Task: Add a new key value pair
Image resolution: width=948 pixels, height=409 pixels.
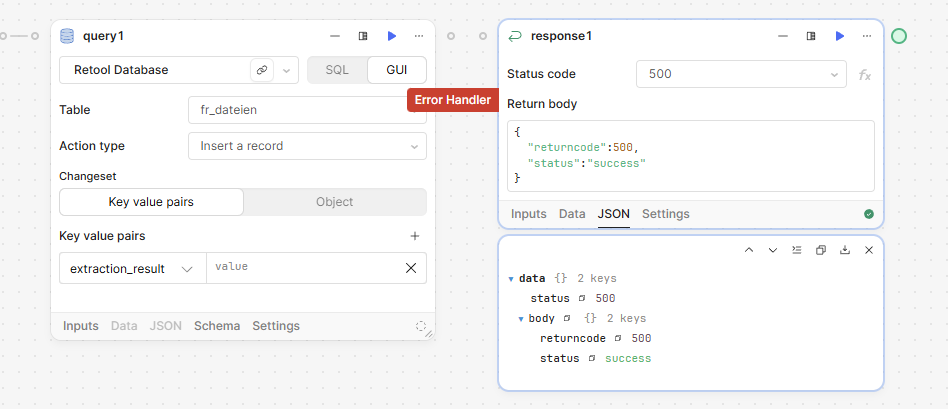Action: click(415, 236)
